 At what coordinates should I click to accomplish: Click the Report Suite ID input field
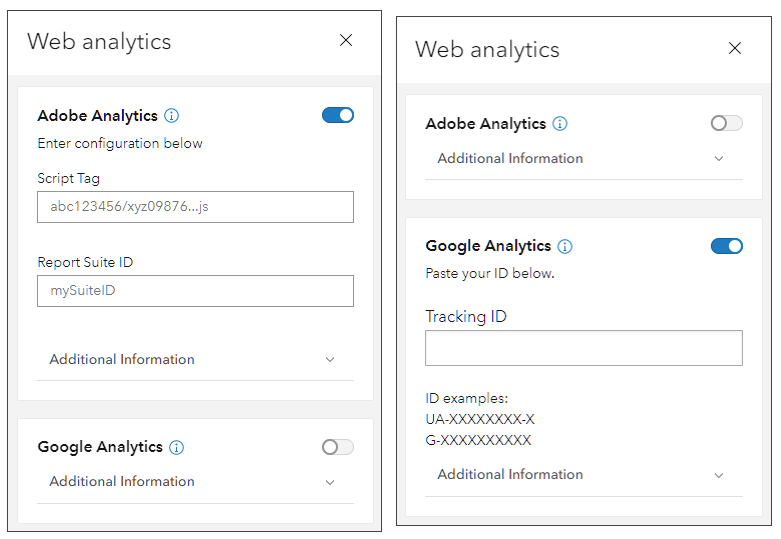click(195, 291)
